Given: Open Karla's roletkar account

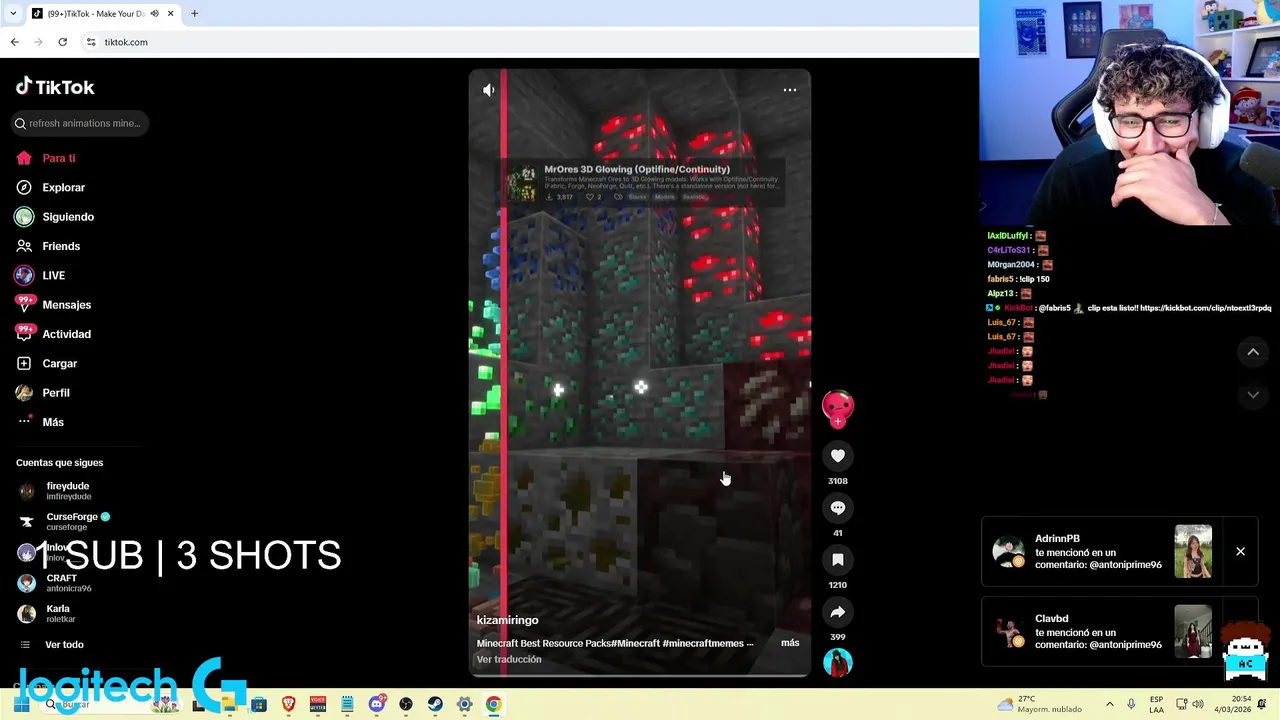Looking at the screenshot, I should [45, 614].
